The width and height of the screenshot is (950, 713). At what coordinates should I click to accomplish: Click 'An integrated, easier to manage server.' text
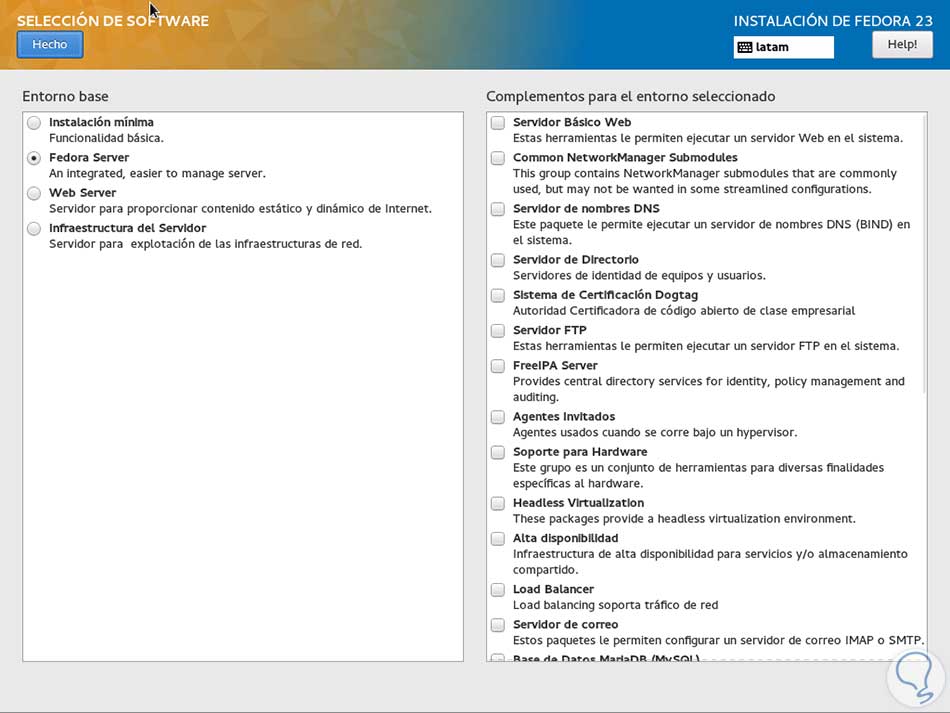pos(158,173)
